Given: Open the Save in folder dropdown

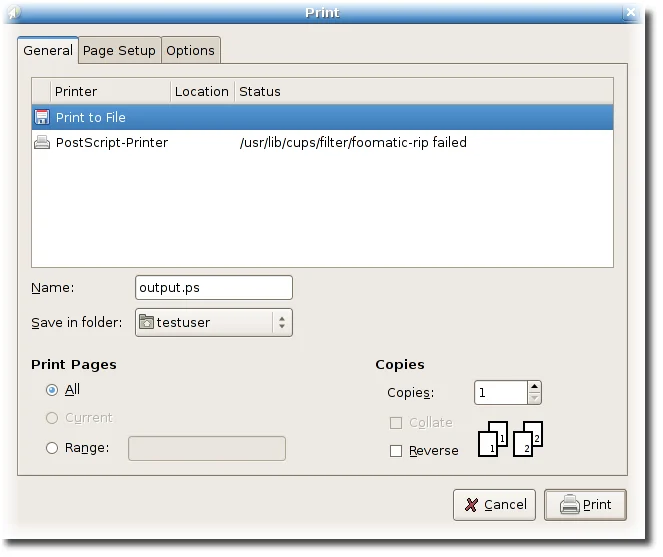Looking at the screenshot, I should (214, 322).
